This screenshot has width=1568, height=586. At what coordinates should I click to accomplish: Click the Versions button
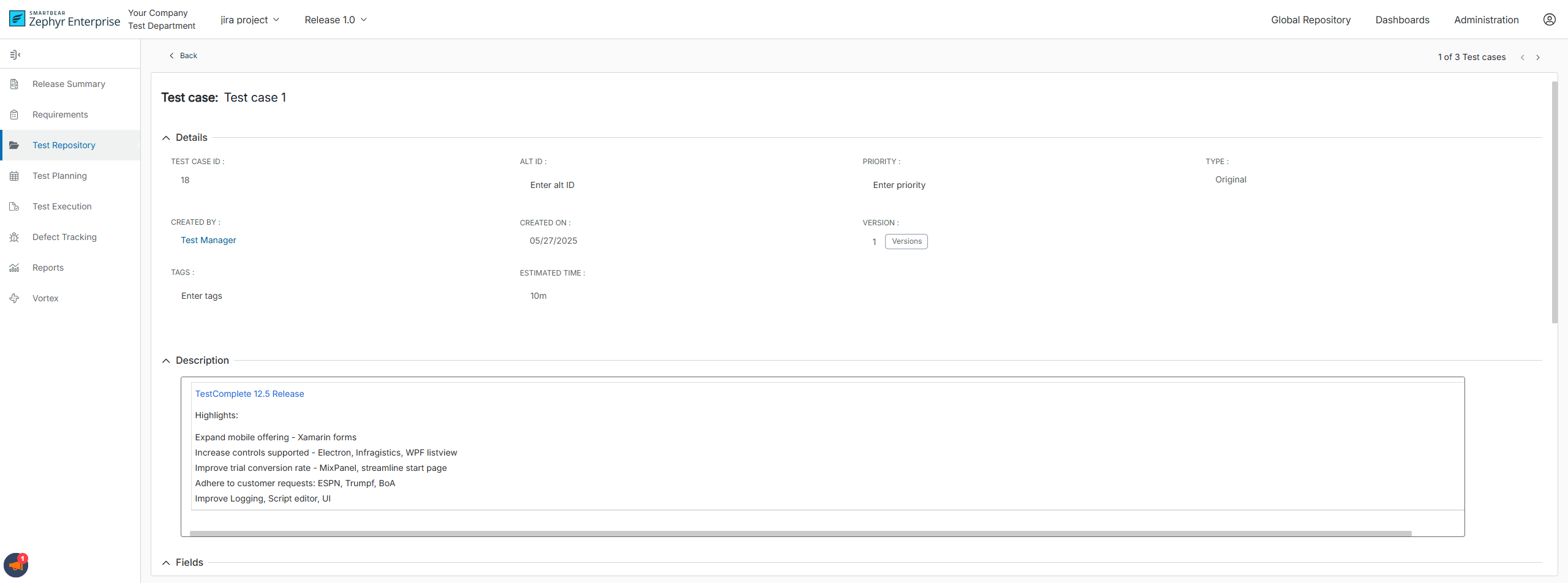tap(906, 241)
